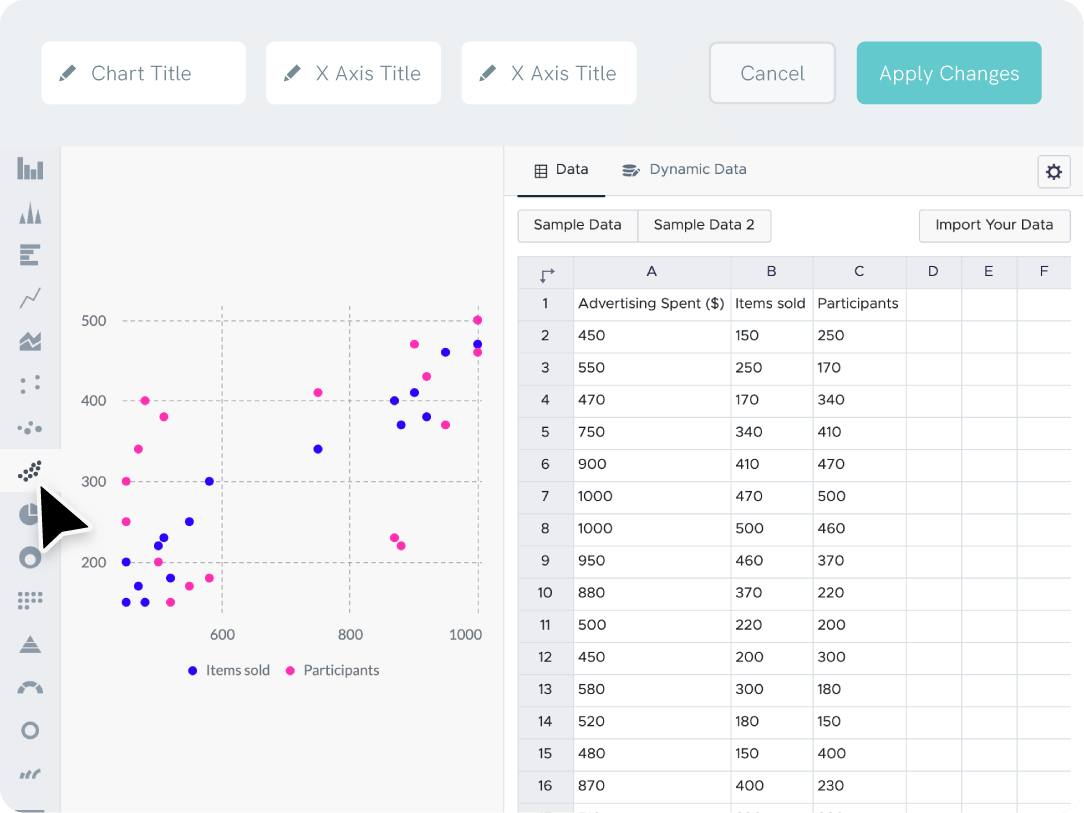Open the Data tab

click(561, 170)
